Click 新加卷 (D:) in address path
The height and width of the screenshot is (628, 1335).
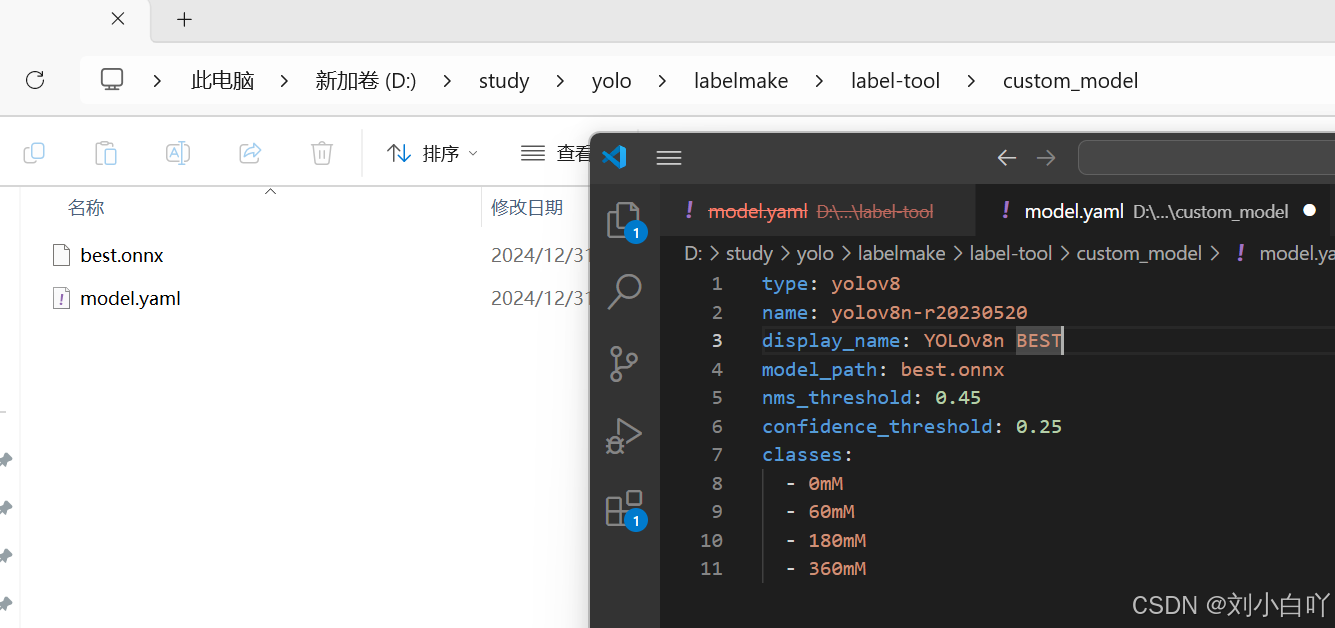point(366,81)
